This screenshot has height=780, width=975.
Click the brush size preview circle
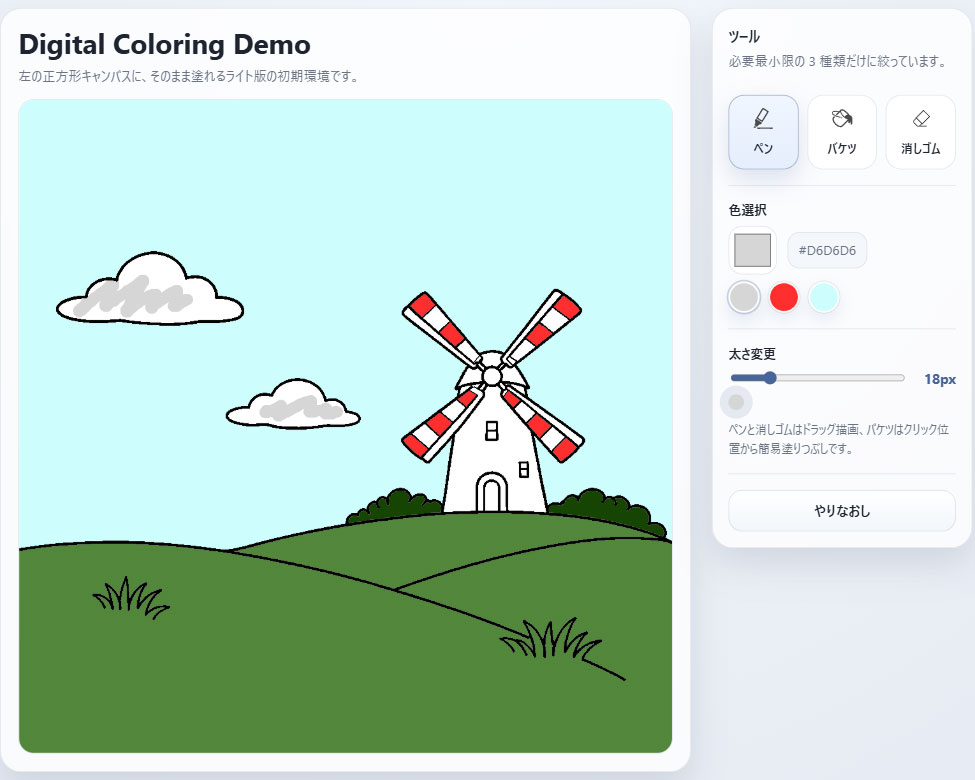click(737, 402)
